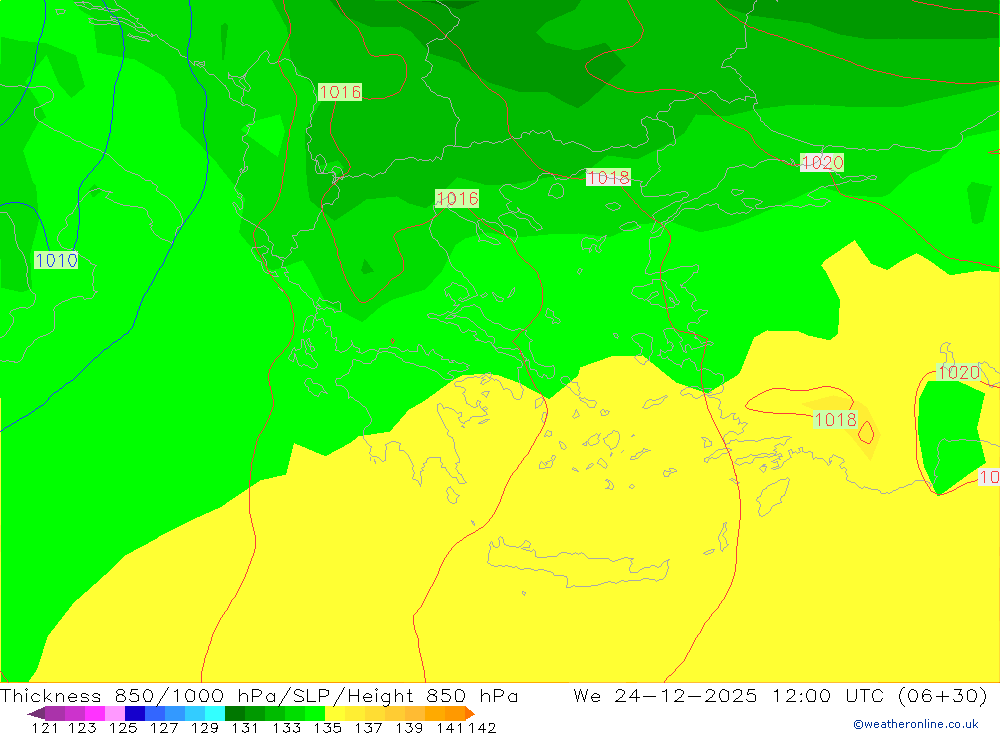Click the 131 legend value
This screenshot has height=733, width=1000.
(x=245, y=727)
